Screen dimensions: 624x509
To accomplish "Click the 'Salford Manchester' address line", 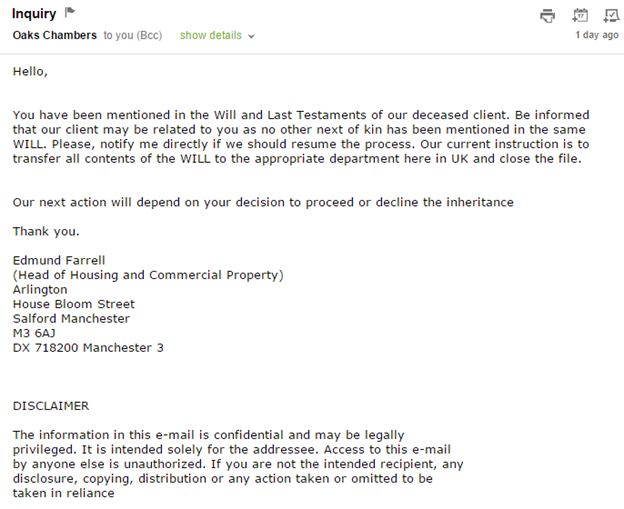I will click(71, 318).
